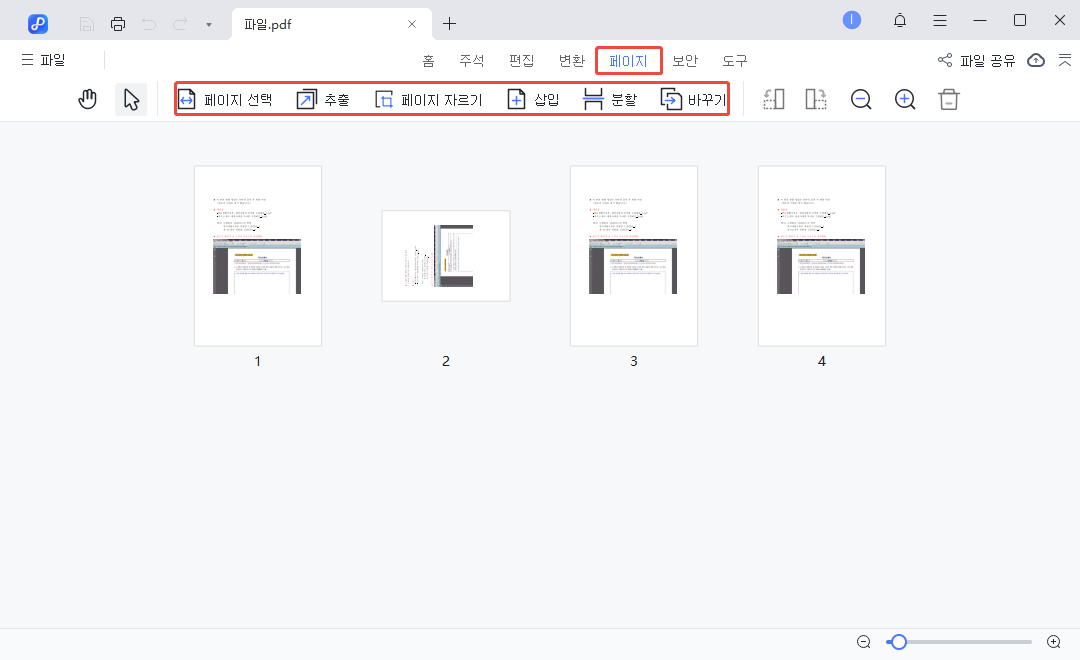The image size is (1080, 660).
Task: Shrink page thumbnails with toolbar minus magnifier
Action: (x=861, y=99)
